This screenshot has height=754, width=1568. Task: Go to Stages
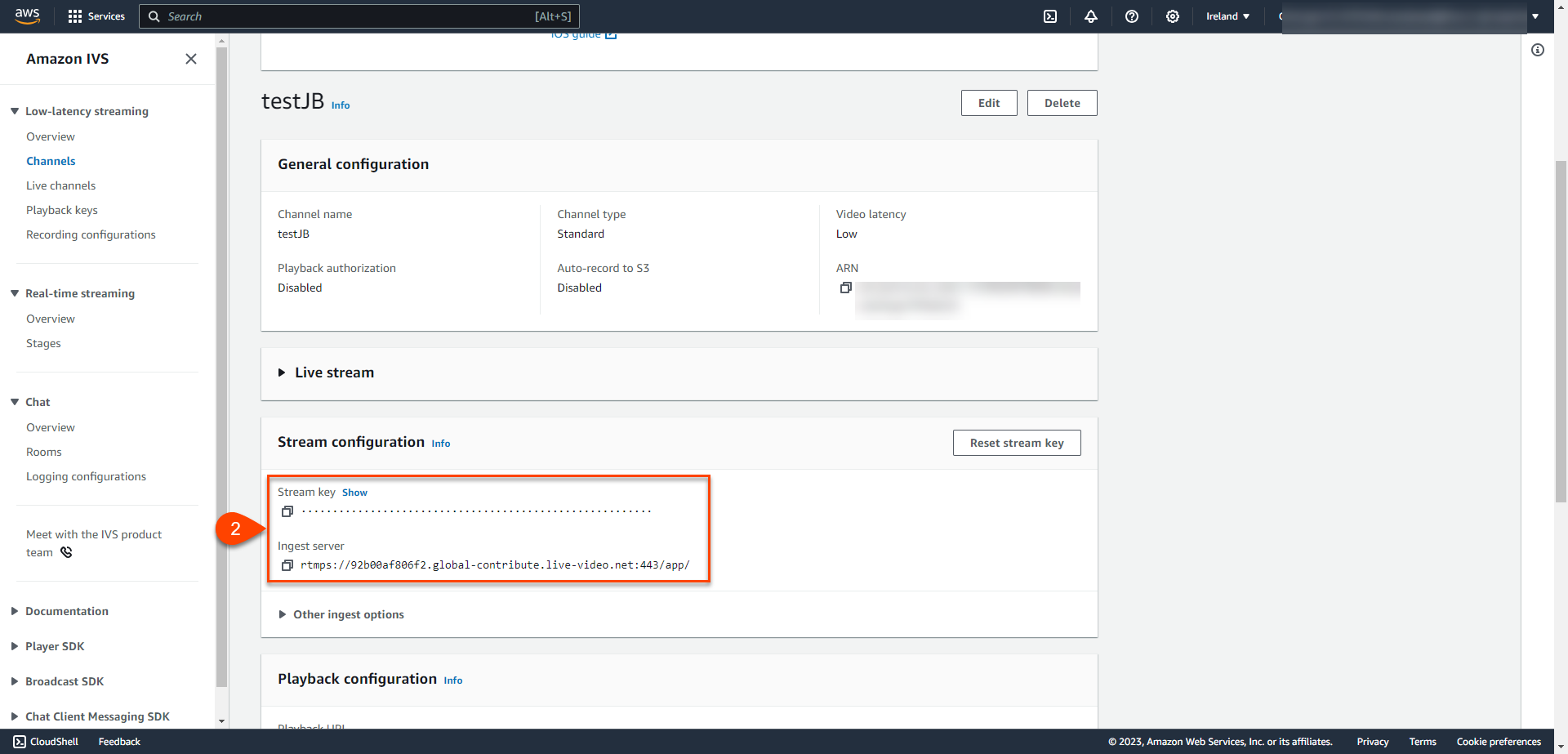point(43,343)
